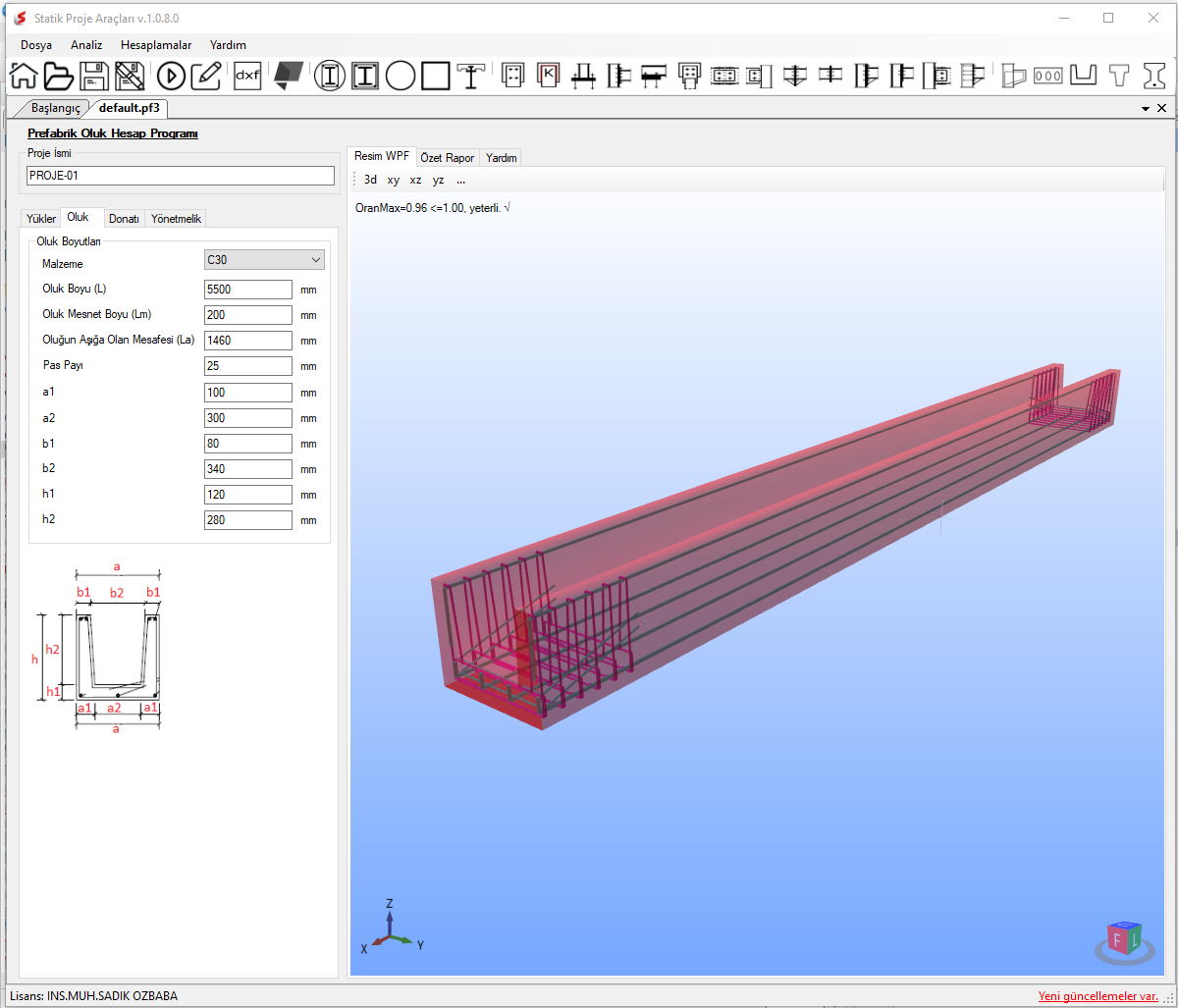Click the 'OranMax=0.96 <=1.00, yeterli' result text
Image resolution: width=1178 pixels, height=1008 pixels.
point(433,208)
